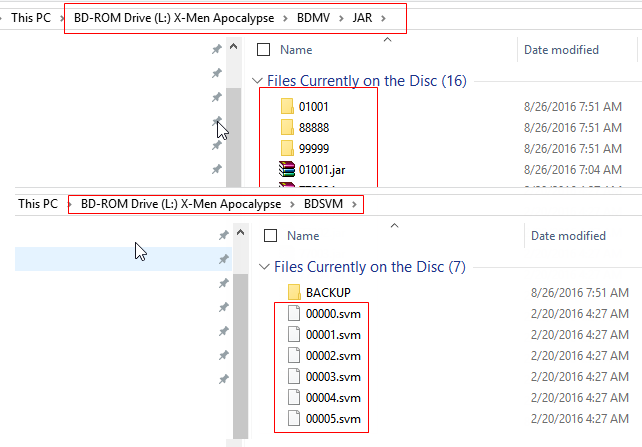Click the 00004.svm file icon
The width and height of the screenshot is (642, 447).
tap(294, 397)
